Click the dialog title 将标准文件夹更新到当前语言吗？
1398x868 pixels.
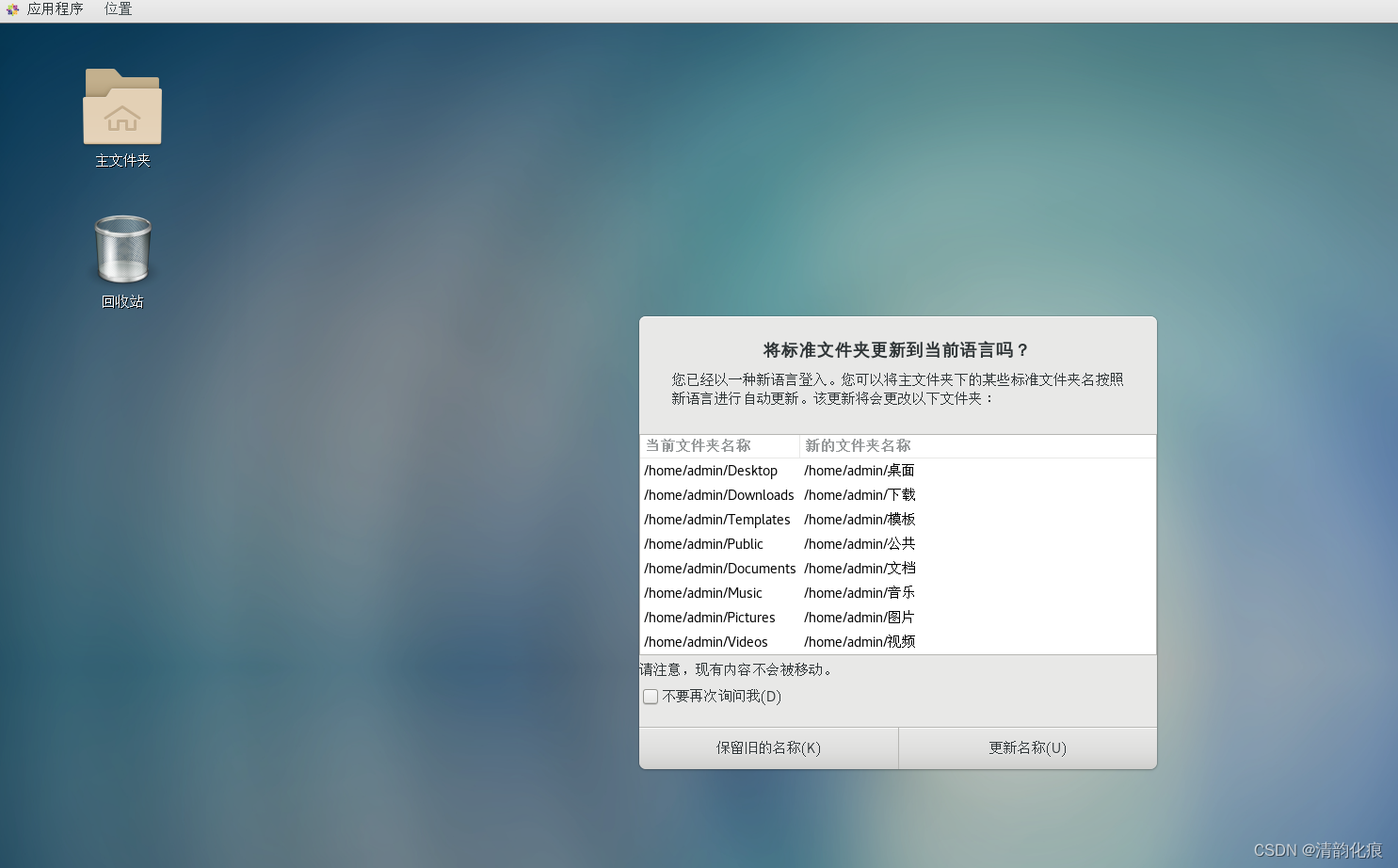pyautogui.click(x=897, y=350)
